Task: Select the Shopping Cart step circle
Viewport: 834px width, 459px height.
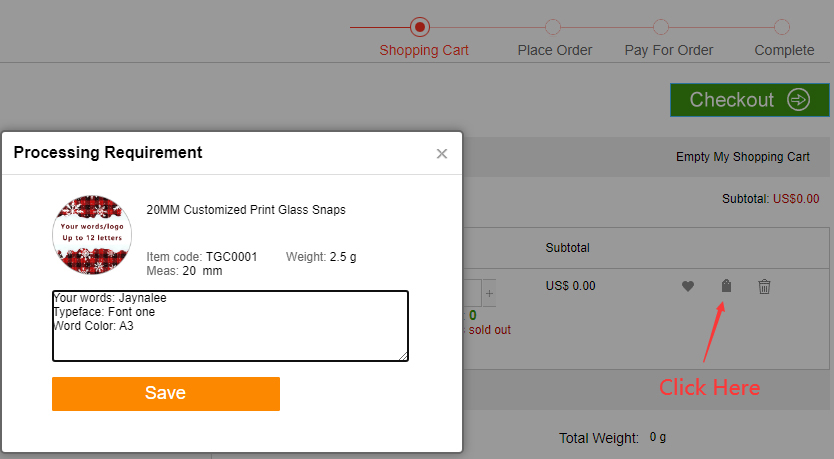Action: pyautogui.click(x=420, y=27)
